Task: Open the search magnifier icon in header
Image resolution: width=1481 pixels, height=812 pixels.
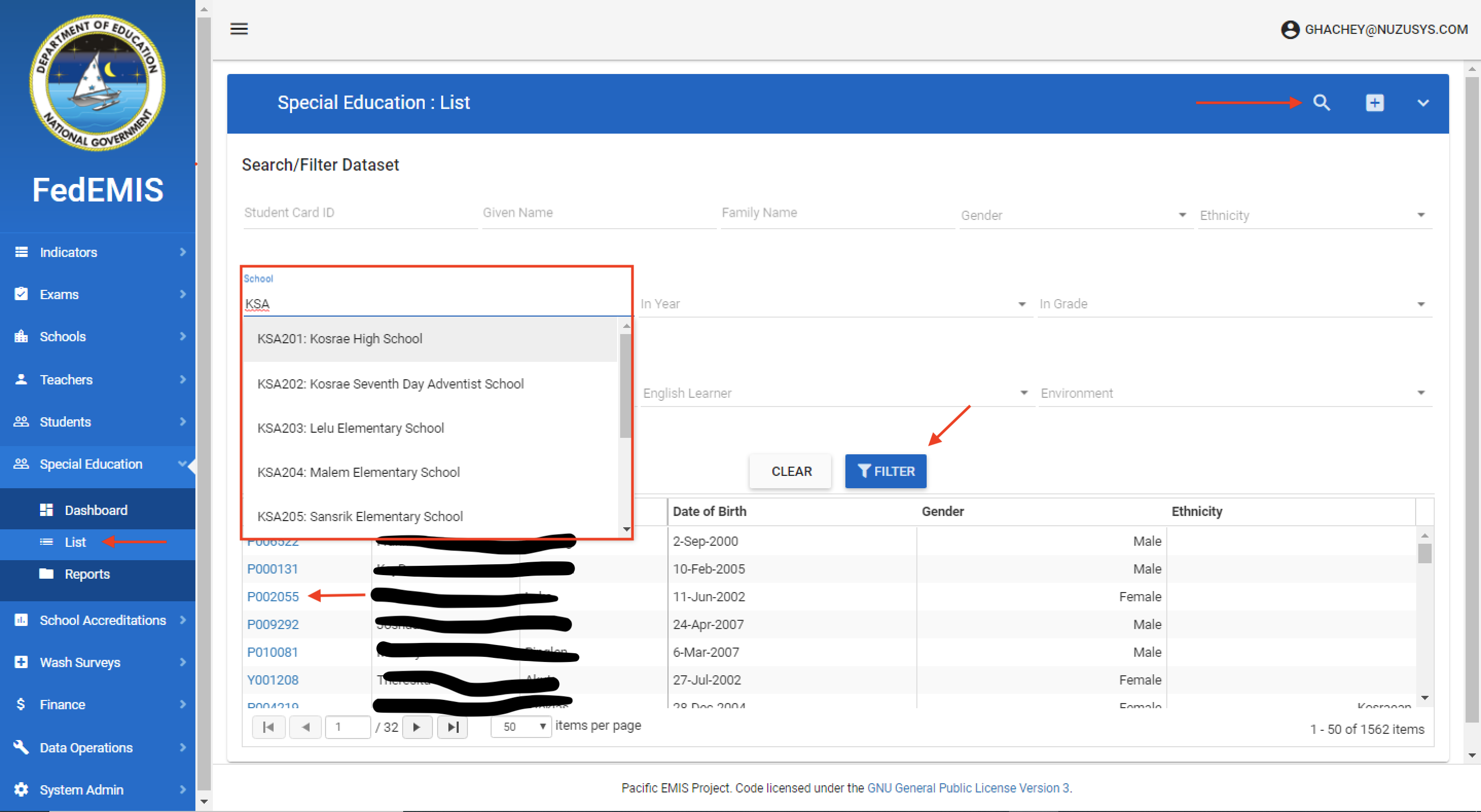Action: tap(1321, 103)
